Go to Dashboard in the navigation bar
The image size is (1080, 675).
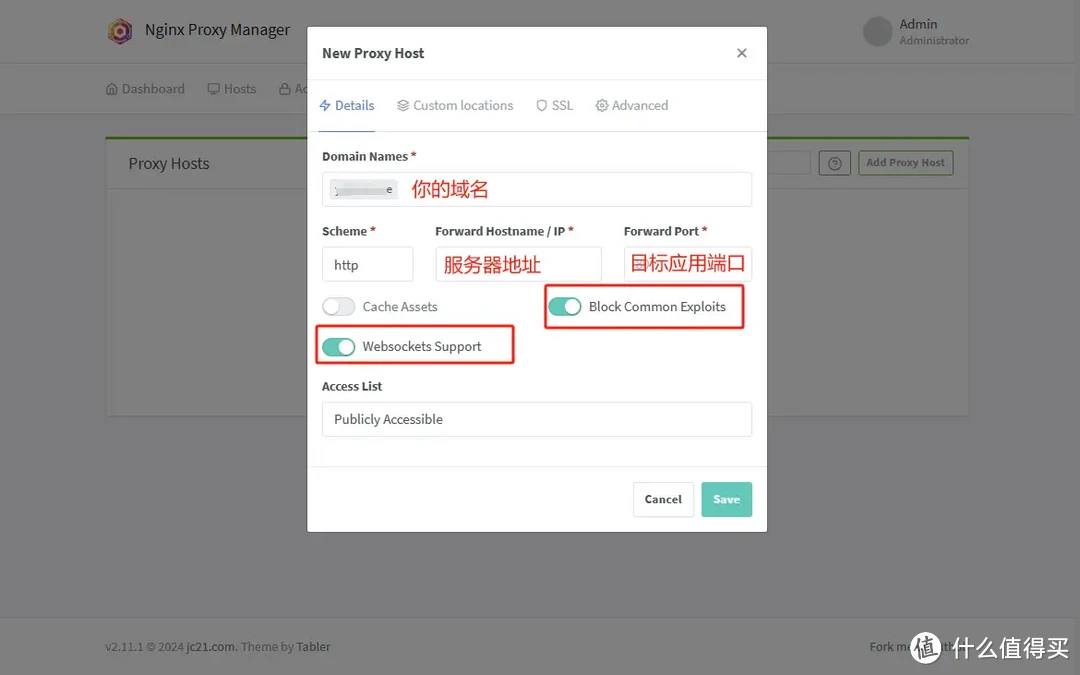click(145, 89)
